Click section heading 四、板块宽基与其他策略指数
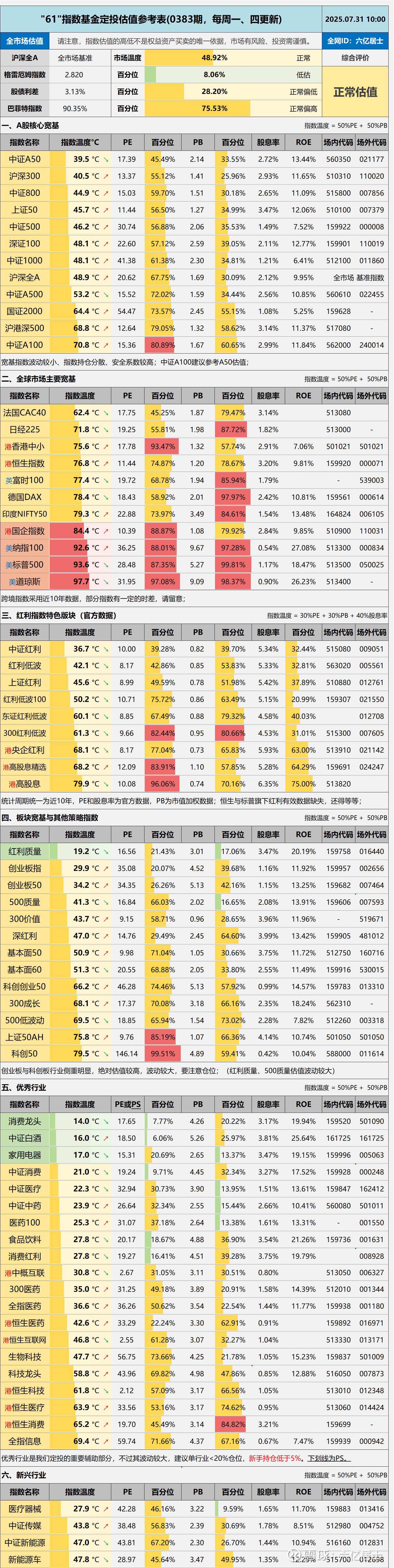This screenshot has width=394, height=1568. pos(50,818)
